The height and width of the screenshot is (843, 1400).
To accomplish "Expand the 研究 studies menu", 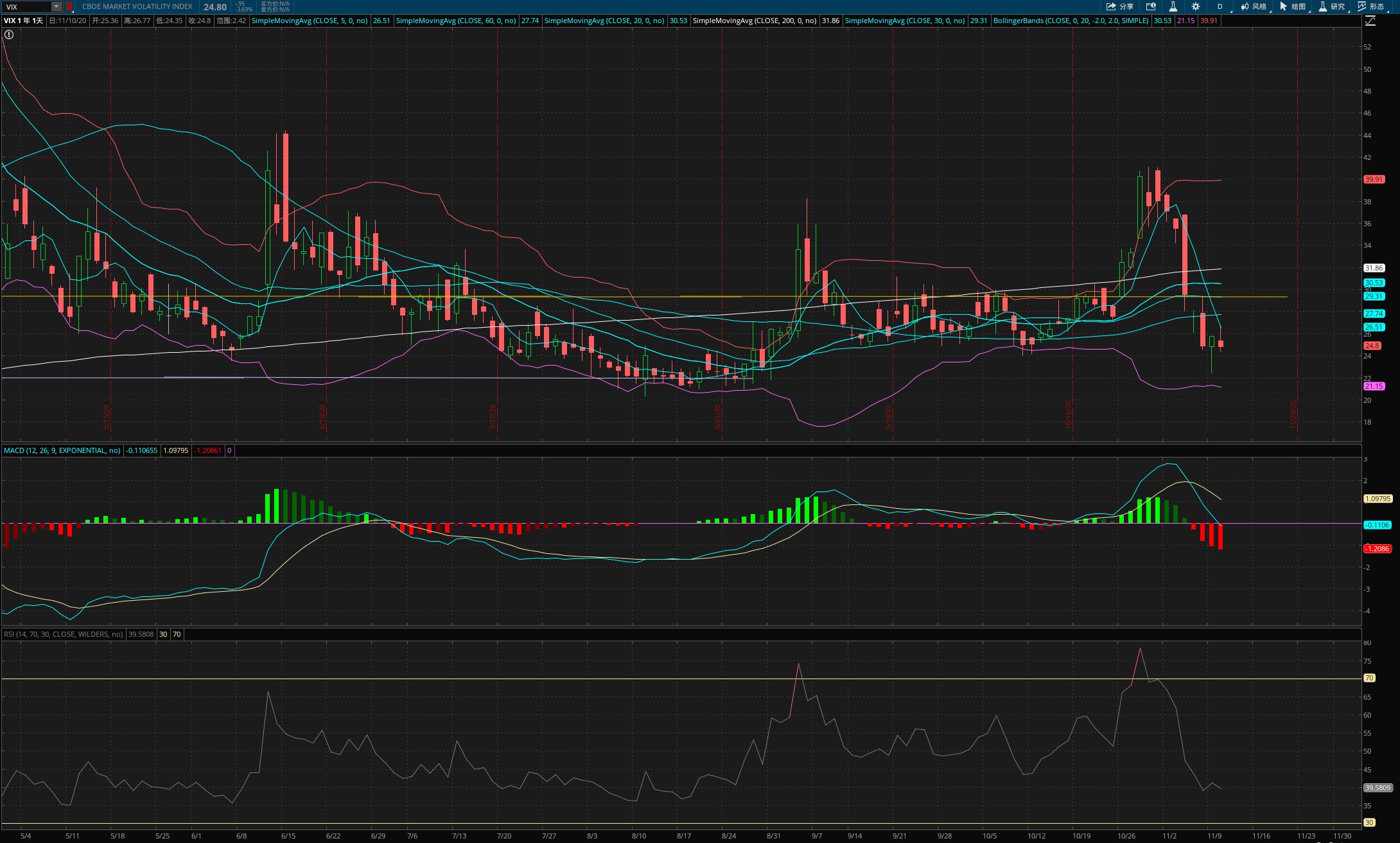I will click(x=1332, y=6).
